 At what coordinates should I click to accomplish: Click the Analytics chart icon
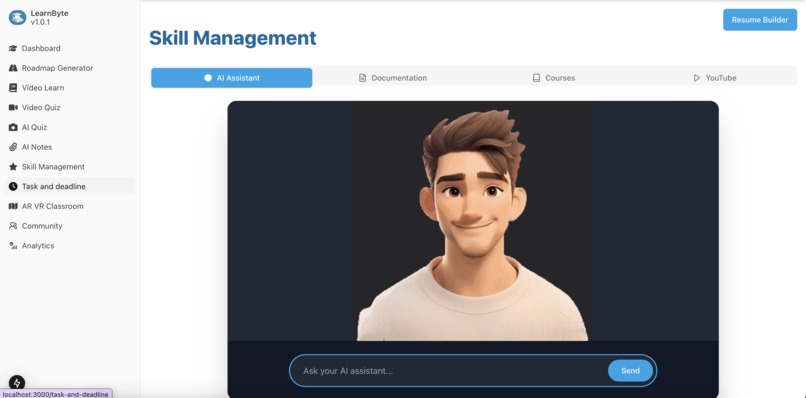point(13,246)
